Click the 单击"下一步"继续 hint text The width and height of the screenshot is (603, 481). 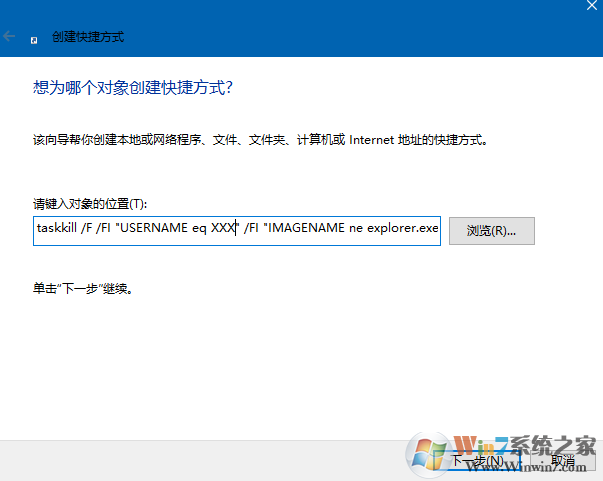coord(83,288)
